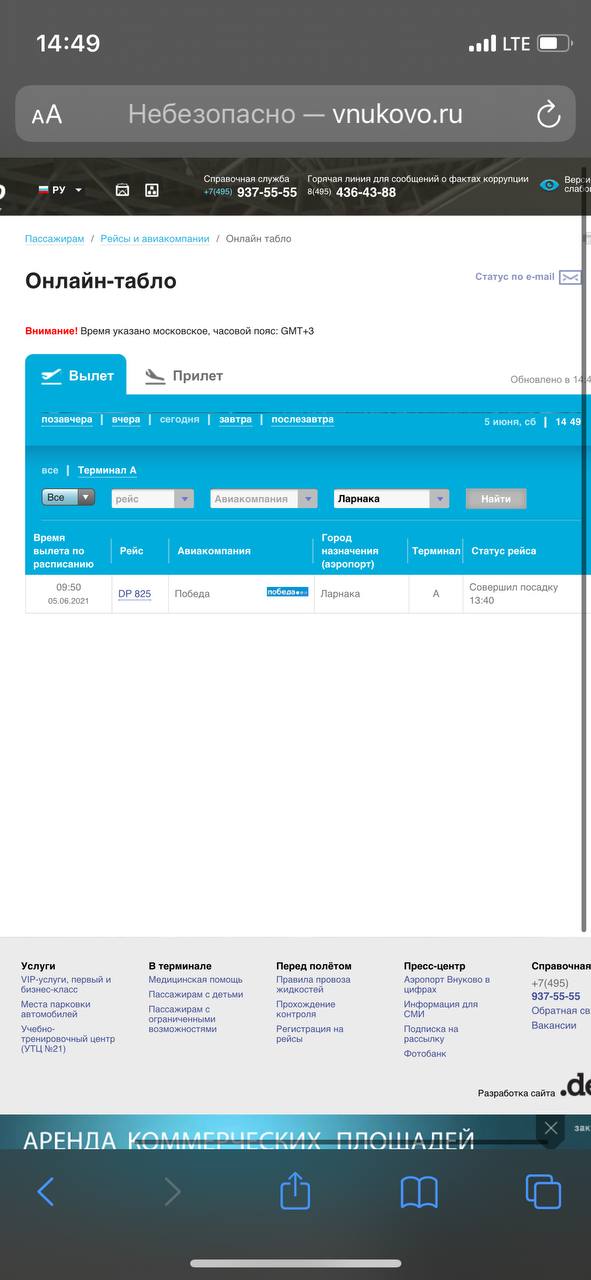591x1280 pixels.
Task: Open the РУ language dropdown
Action: pos(60,190)
